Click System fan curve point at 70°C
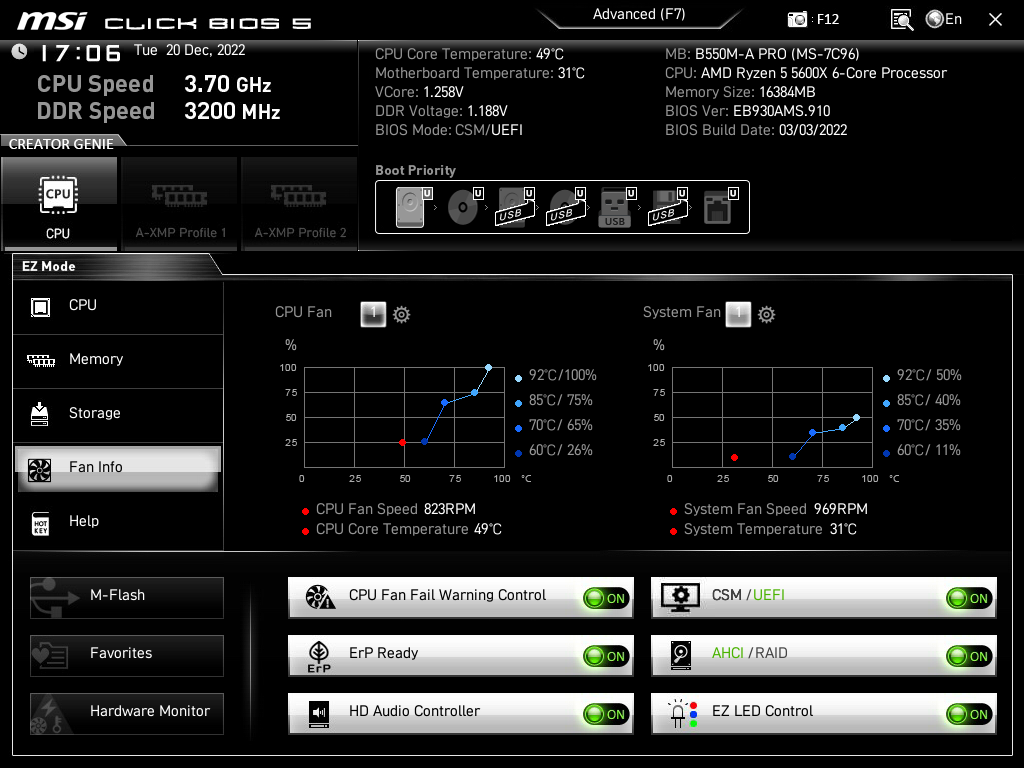 [x=812, y=432]
